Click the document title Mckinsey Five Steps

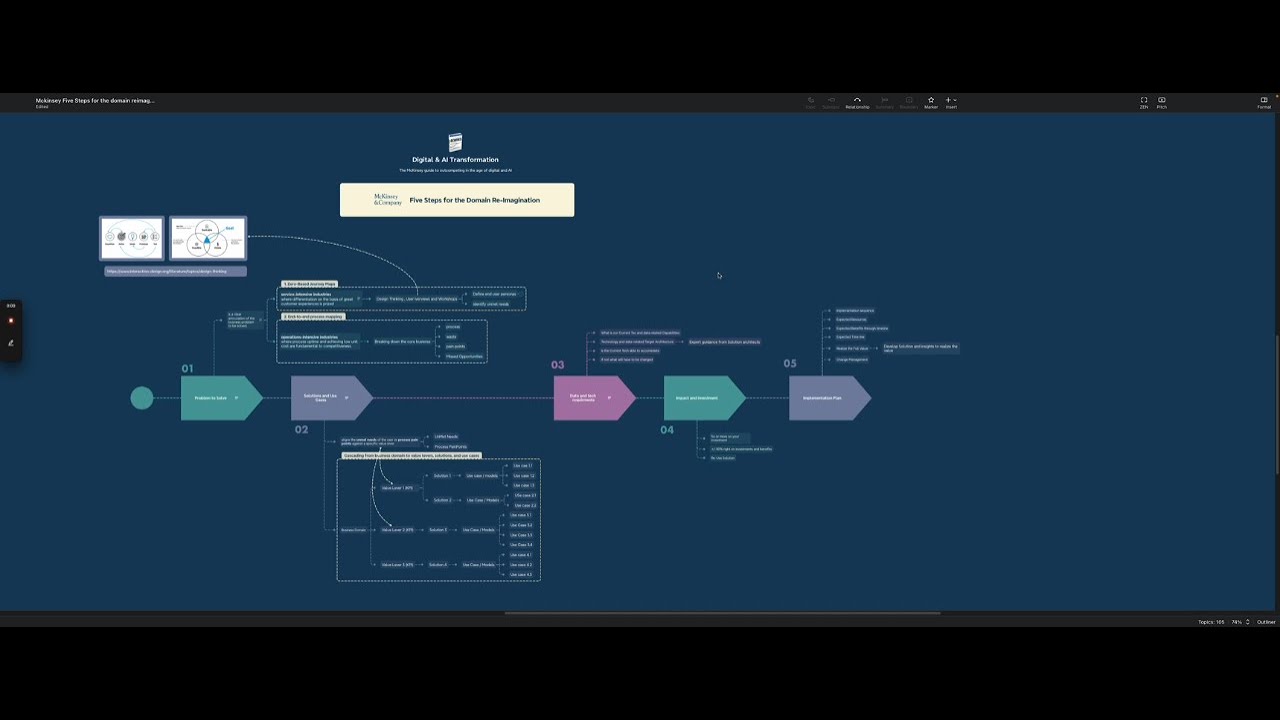tap(95, 100)
